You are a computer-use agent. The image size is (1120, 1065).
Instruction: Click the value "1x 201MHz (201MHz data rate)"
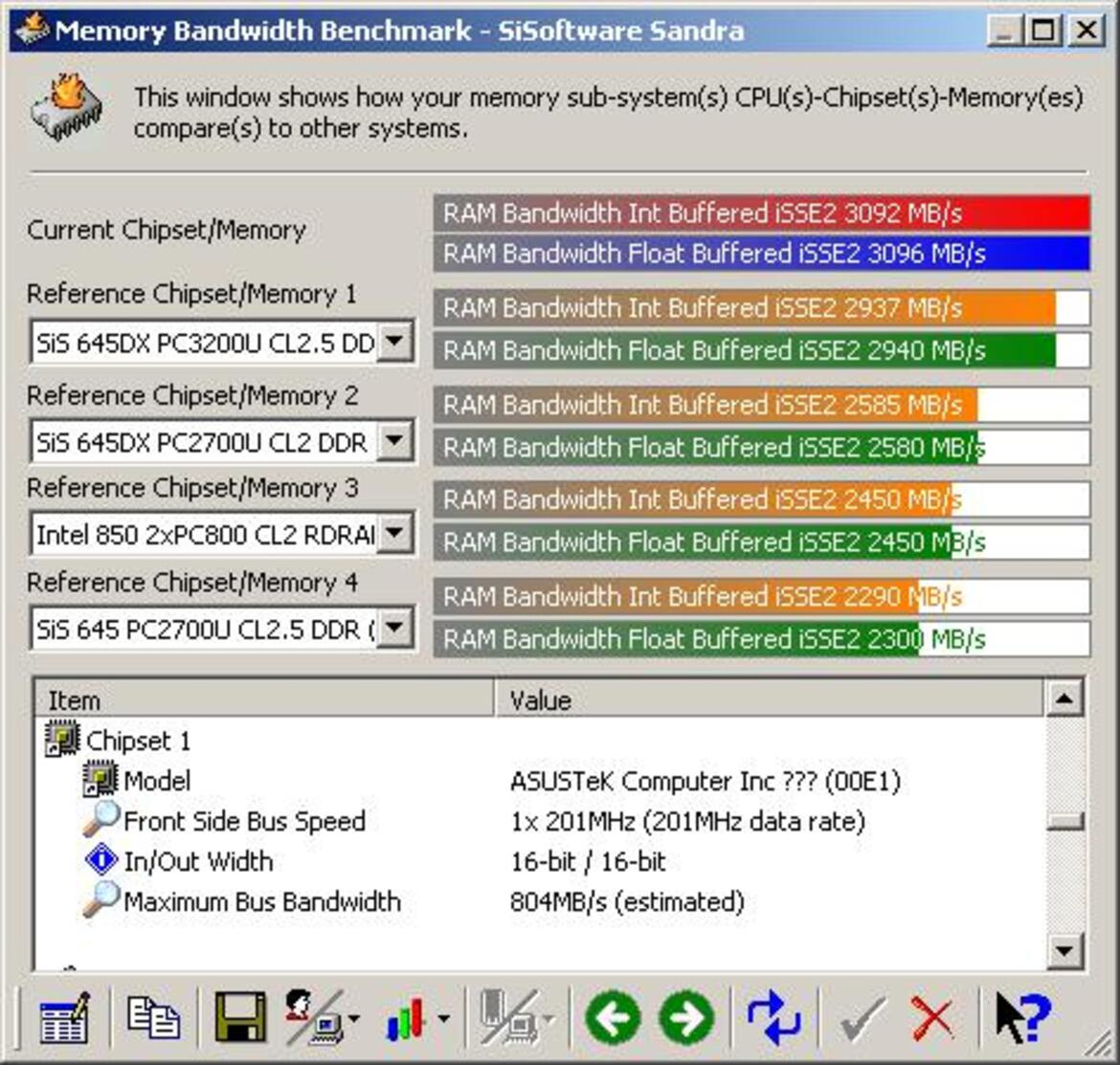pos(687,821)
